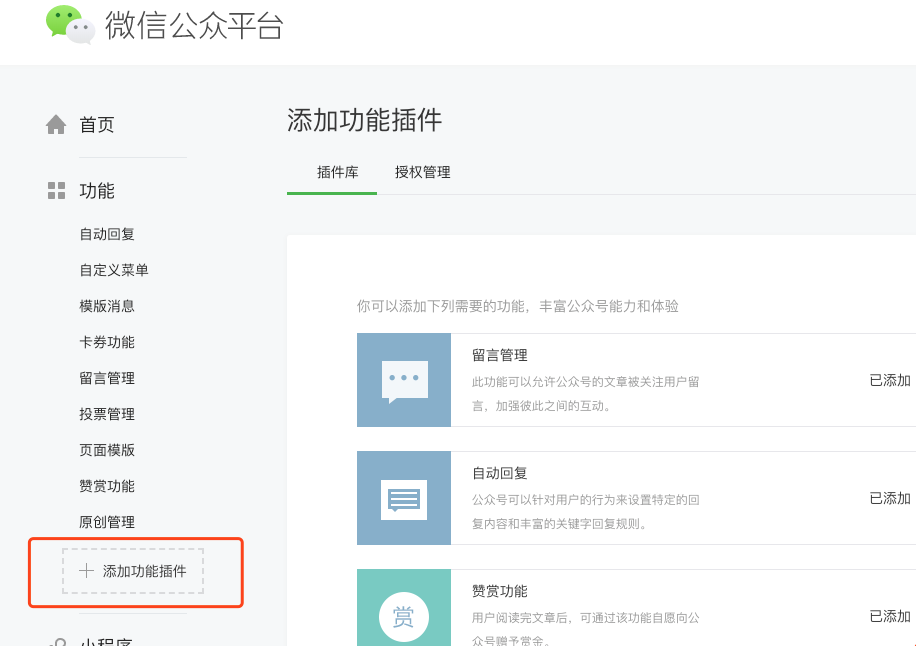Click 已添加 status for 留言管理 plugin
The image size is (916, 646).
click(890, 380)
